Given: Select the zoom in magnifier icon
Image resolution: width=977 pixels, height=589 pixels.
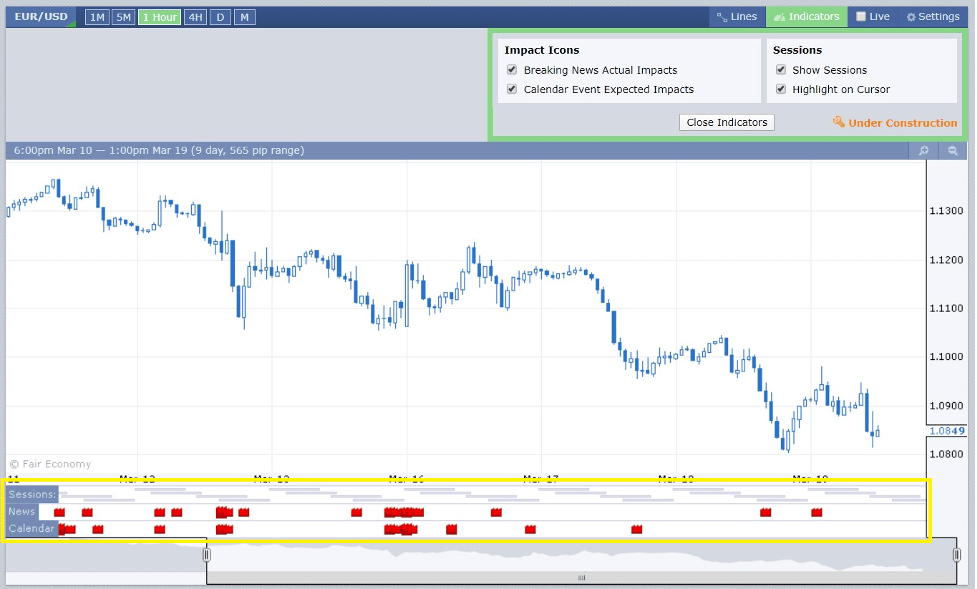Looking at the screenshot, I should click(x=923, y=150).
